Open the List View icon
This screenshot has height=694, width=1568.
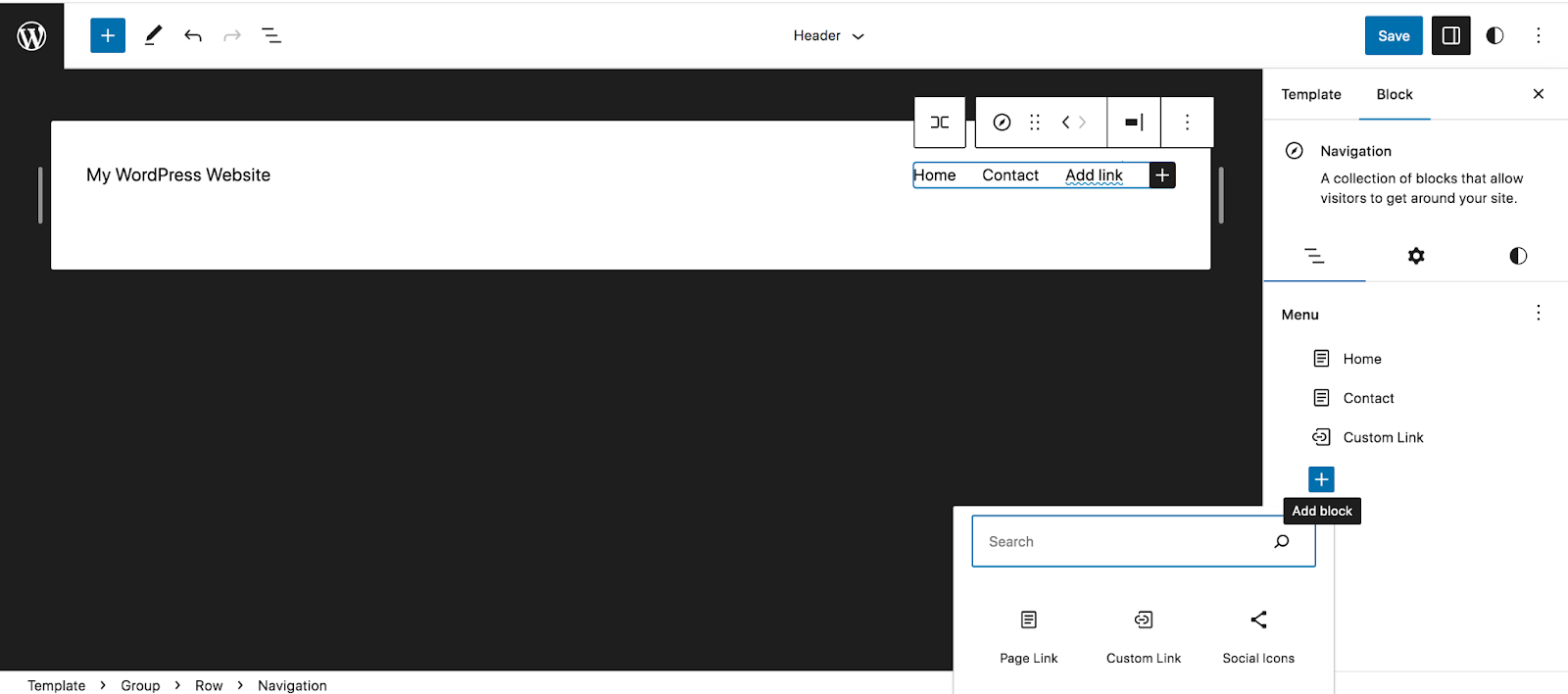271,36
